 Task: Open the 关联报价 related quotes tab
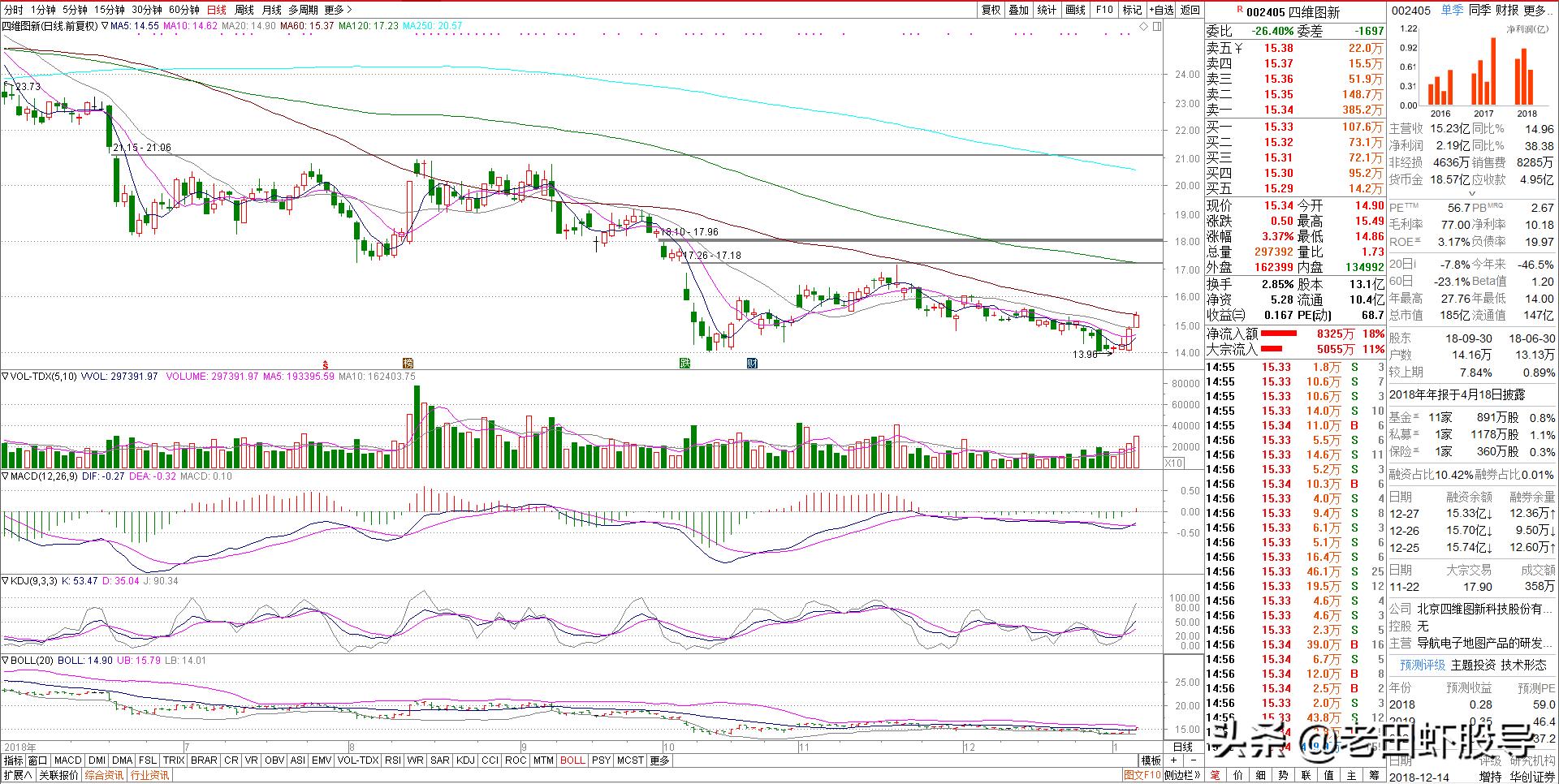coord(58,776)
